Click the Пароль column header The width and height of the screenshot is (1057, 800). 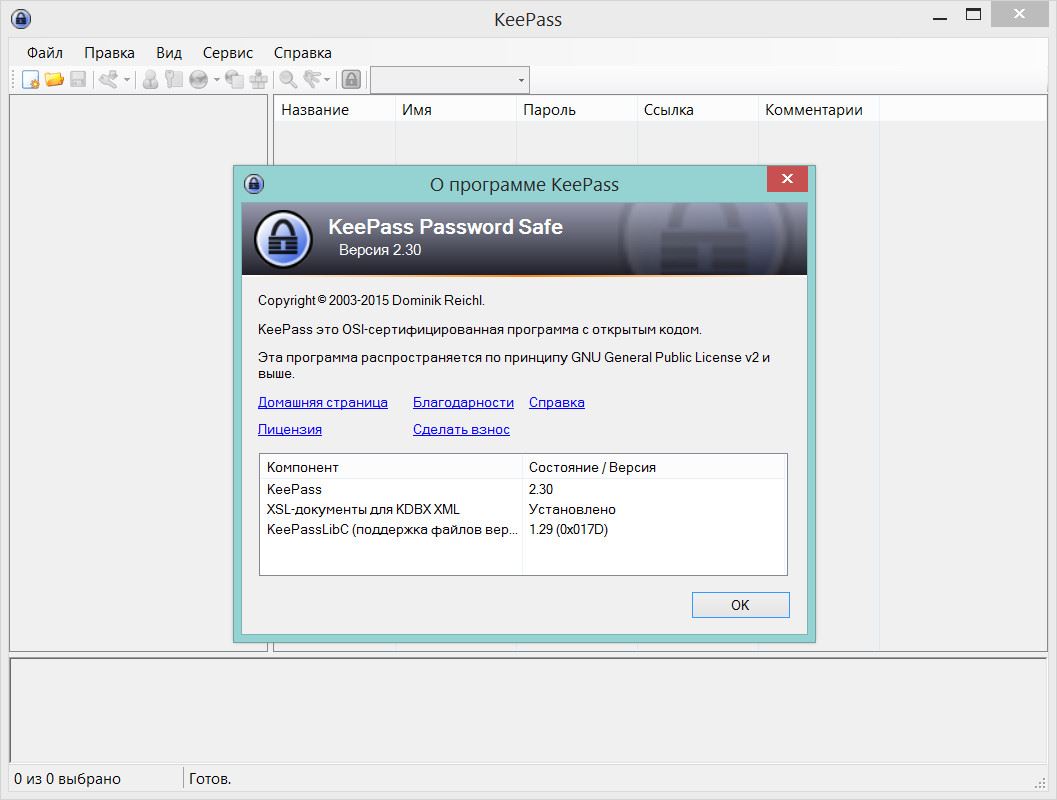tap(576, 110)
